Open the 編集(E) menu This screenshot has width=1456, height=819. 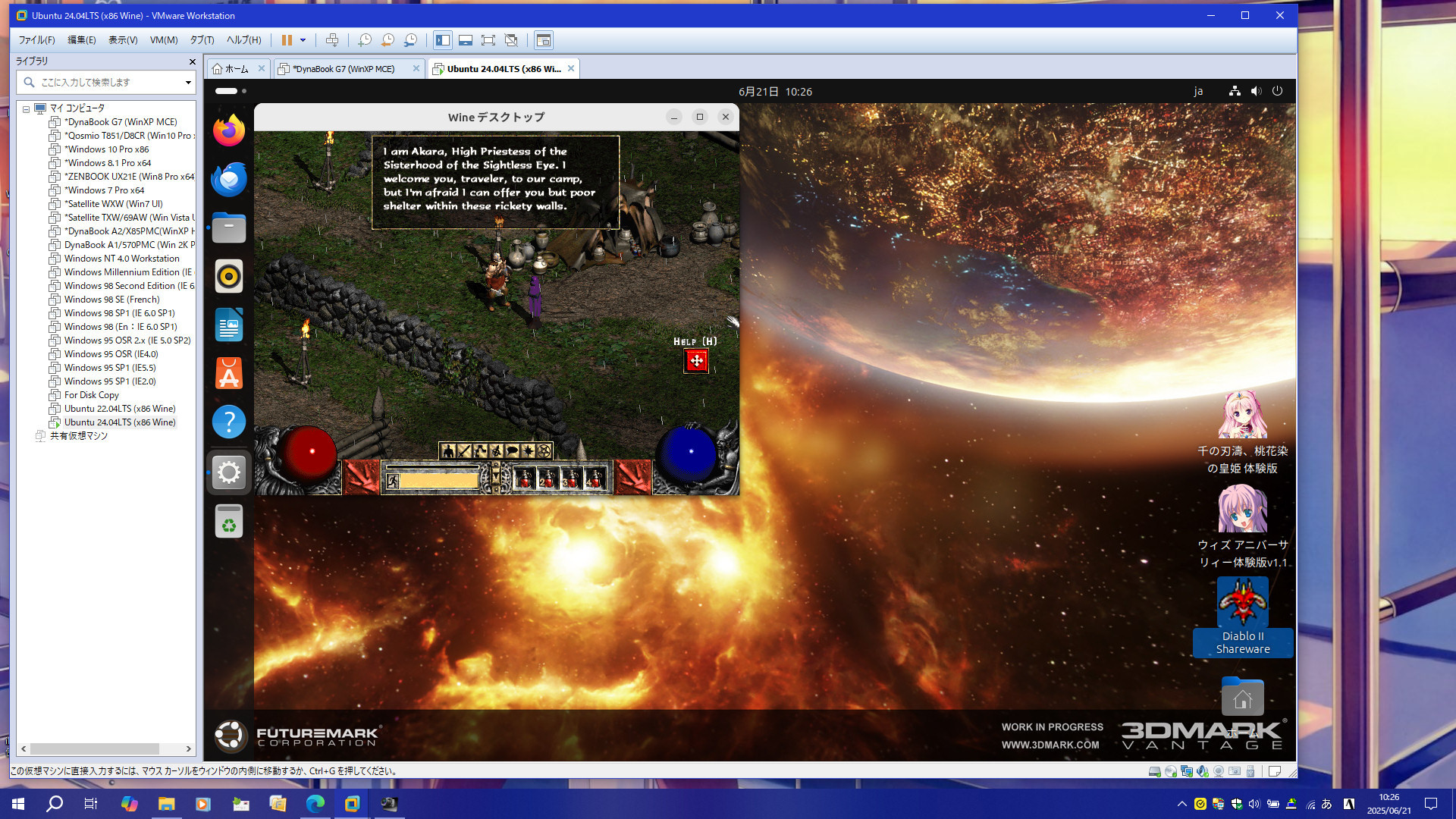pos(82,40)
